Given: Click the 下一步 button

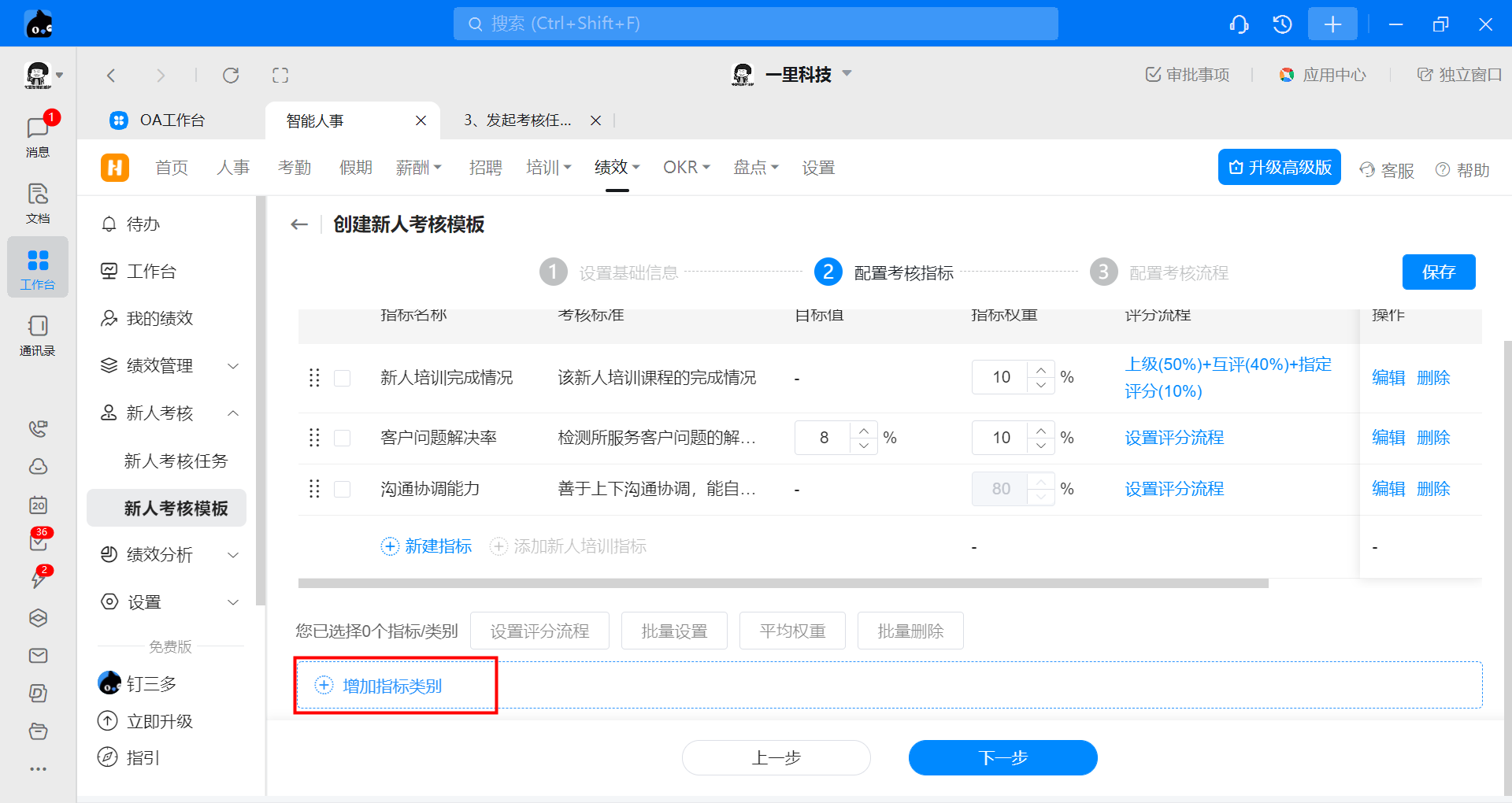Looking at the screenshot, I should coord(1002,757).
